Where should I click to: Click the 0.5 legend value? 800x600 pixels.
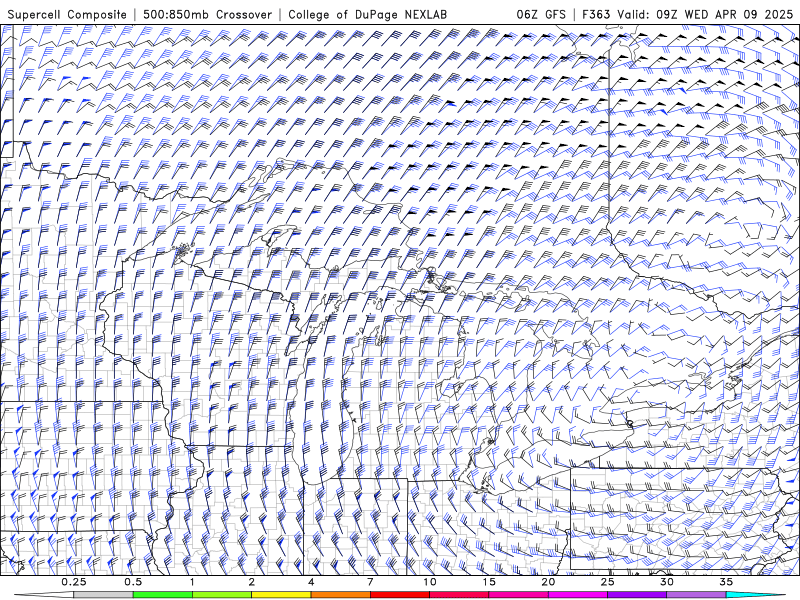pos(133,582)
